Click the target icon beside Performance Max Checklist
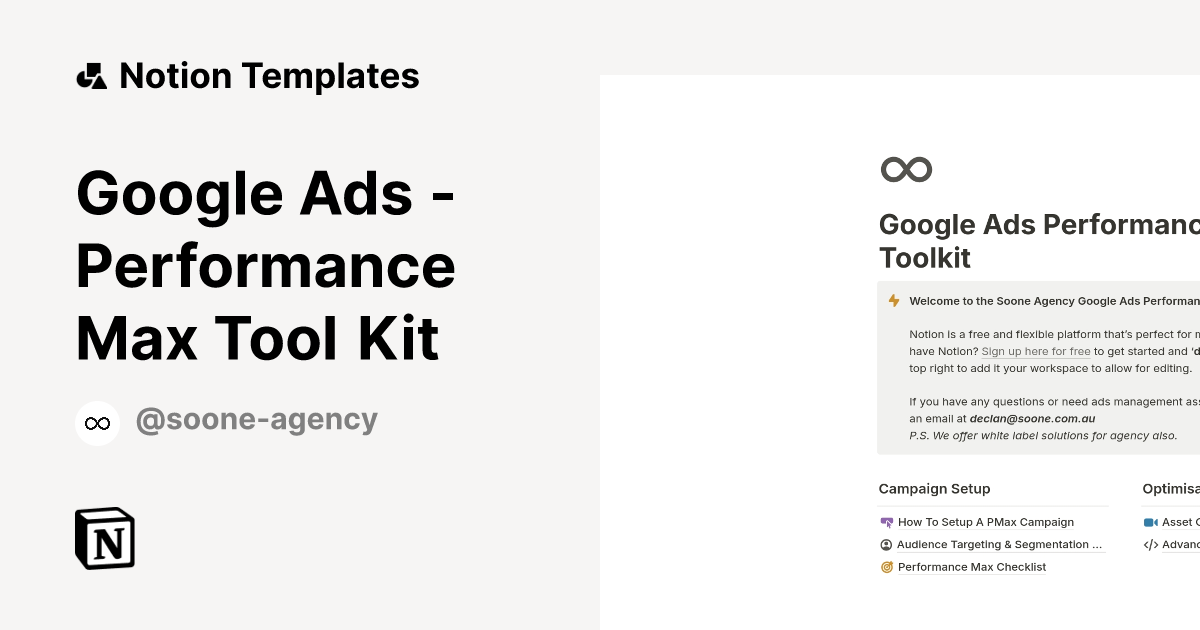This screenshot has width=1200, height=630. [x=886, y=567]
